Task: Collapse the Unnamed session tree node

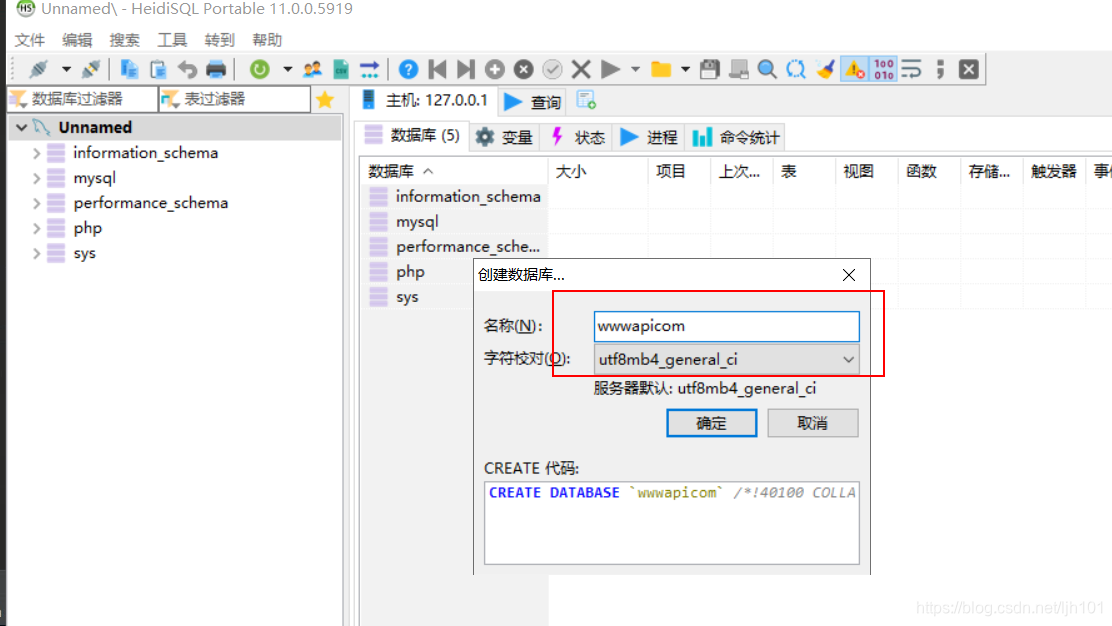Action: click(21, 128)
